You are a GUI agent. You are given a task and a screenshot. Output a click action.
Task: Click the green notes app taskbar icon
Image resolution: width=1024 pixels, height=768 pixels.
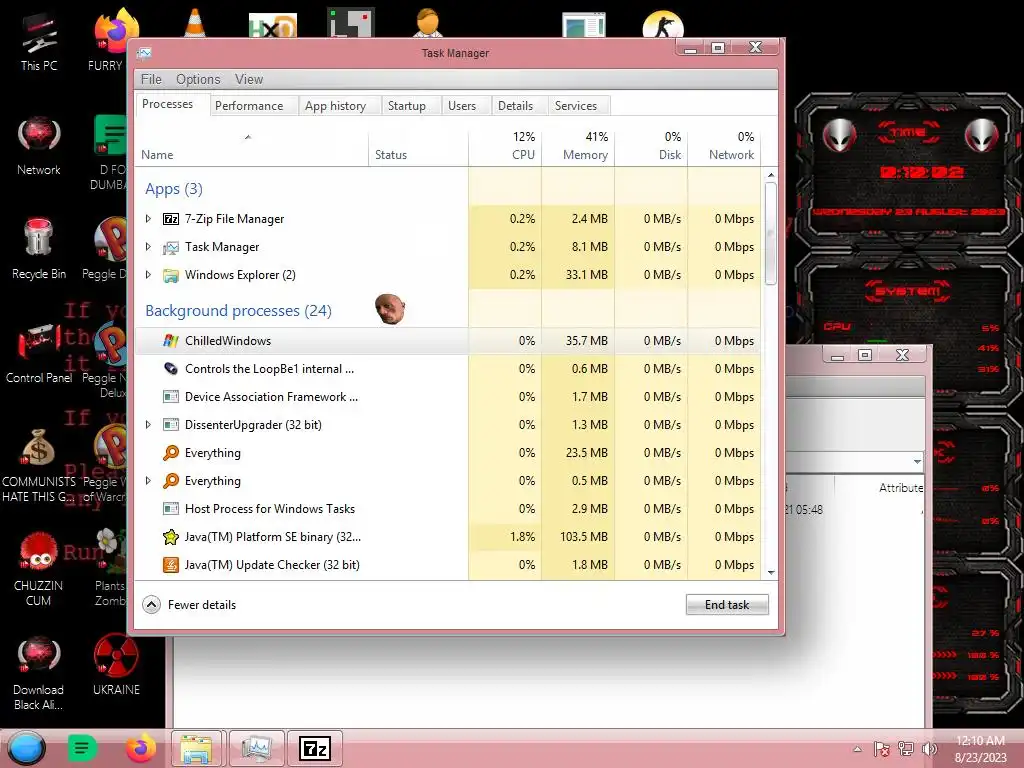coord(82,748)
